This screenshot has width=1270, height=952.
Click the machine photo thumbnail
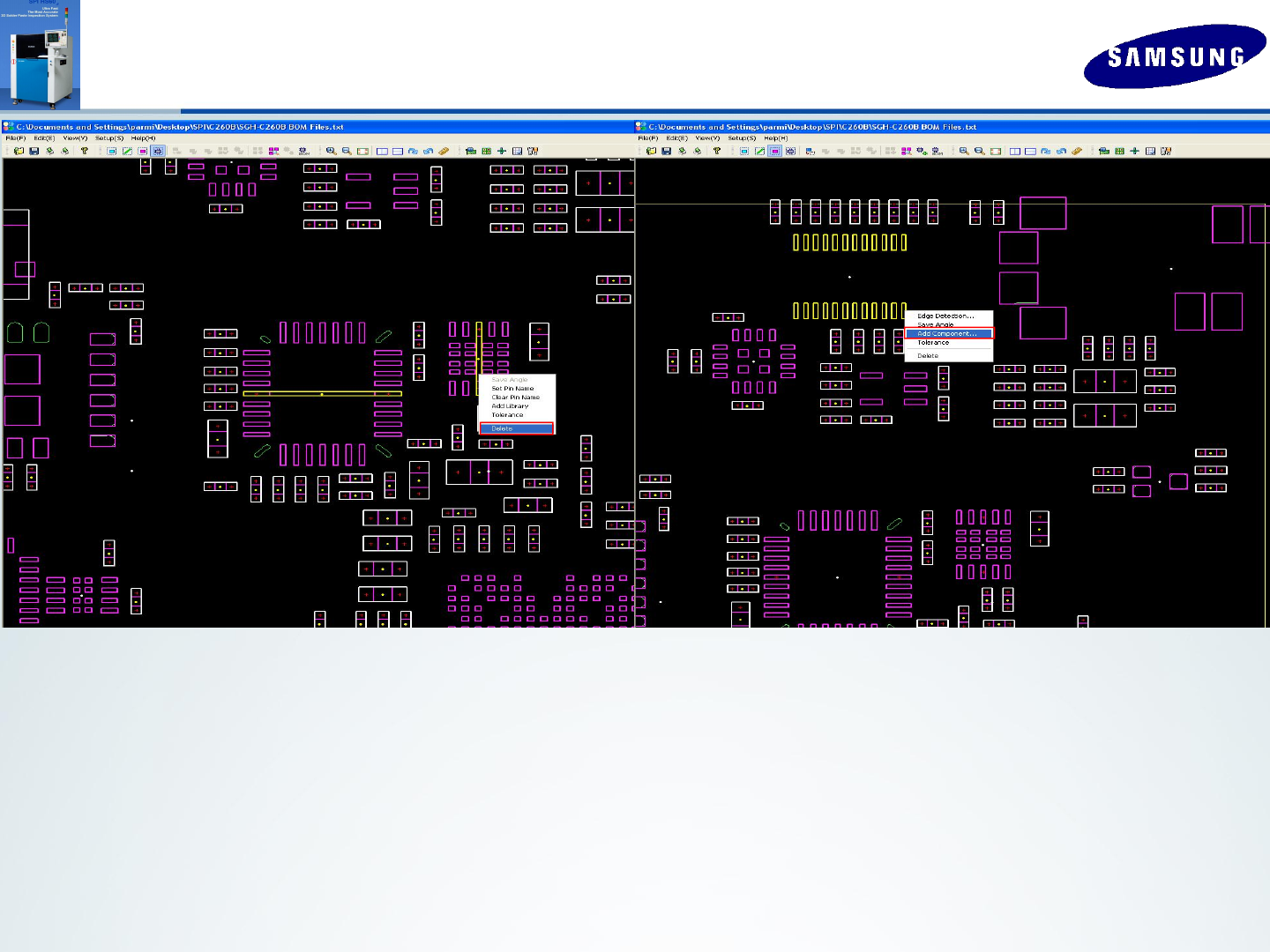click(40, 55)
